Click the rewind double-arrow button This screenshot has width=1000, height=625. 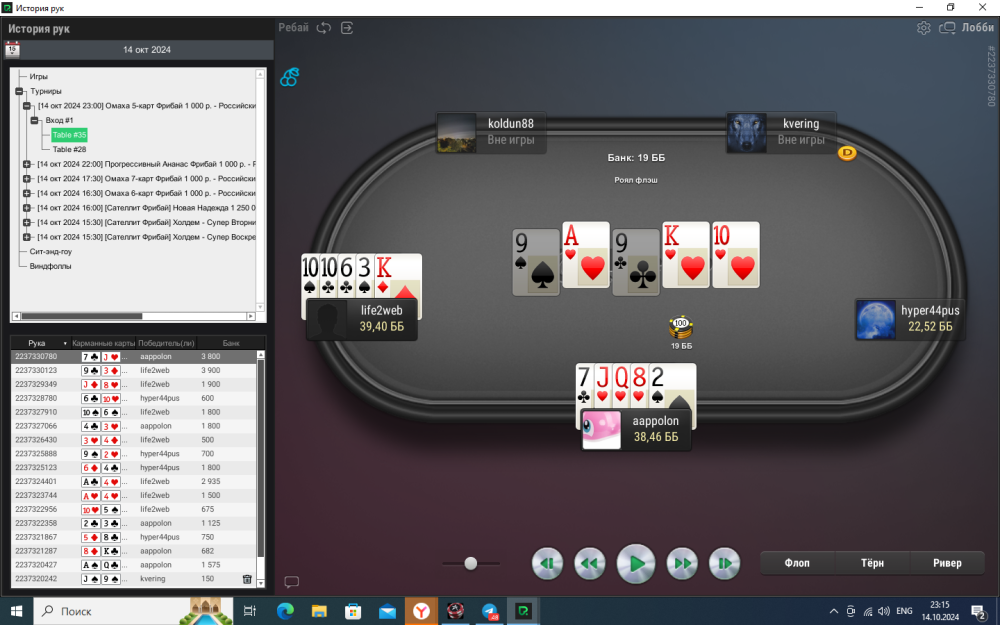[x=590, y=564]
